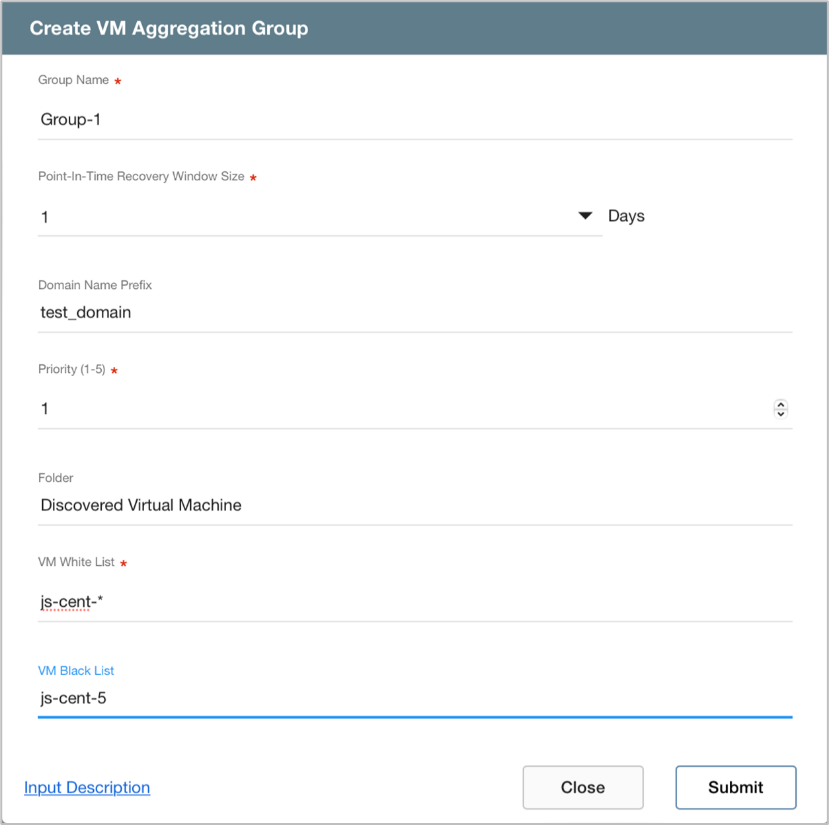
Task: Increase Priority with the stepper up arrow
Action: pyautogui.click(x=781, y=404)
